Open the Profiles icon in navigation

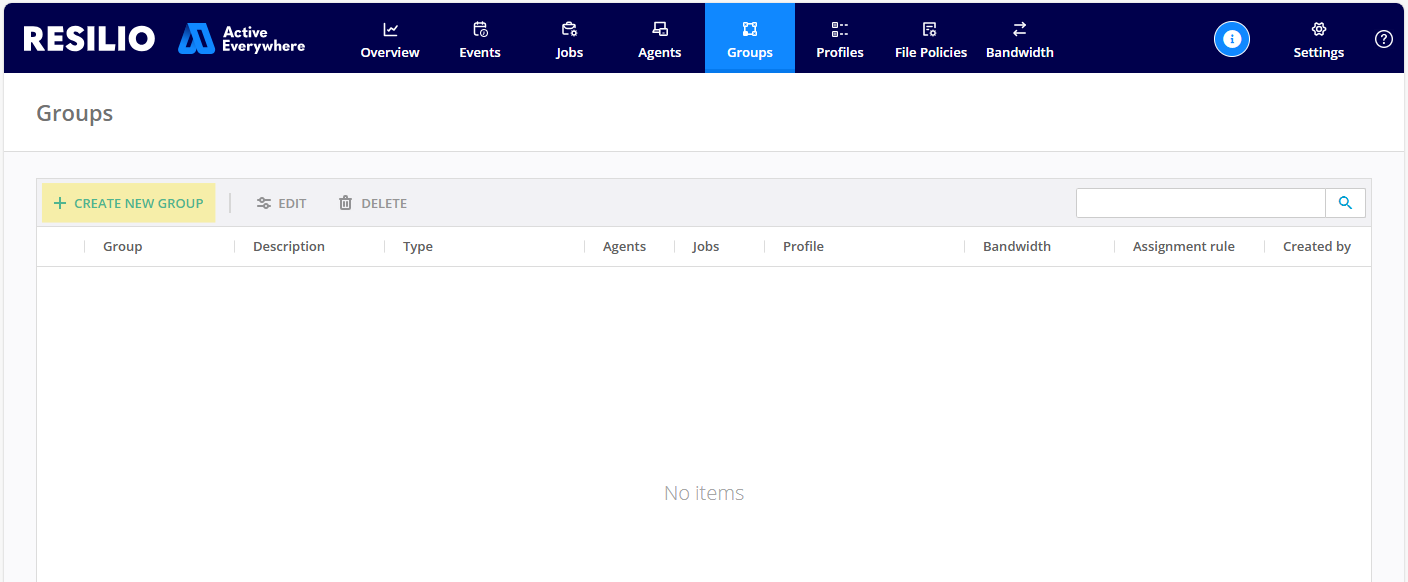(x=840, y=30)
